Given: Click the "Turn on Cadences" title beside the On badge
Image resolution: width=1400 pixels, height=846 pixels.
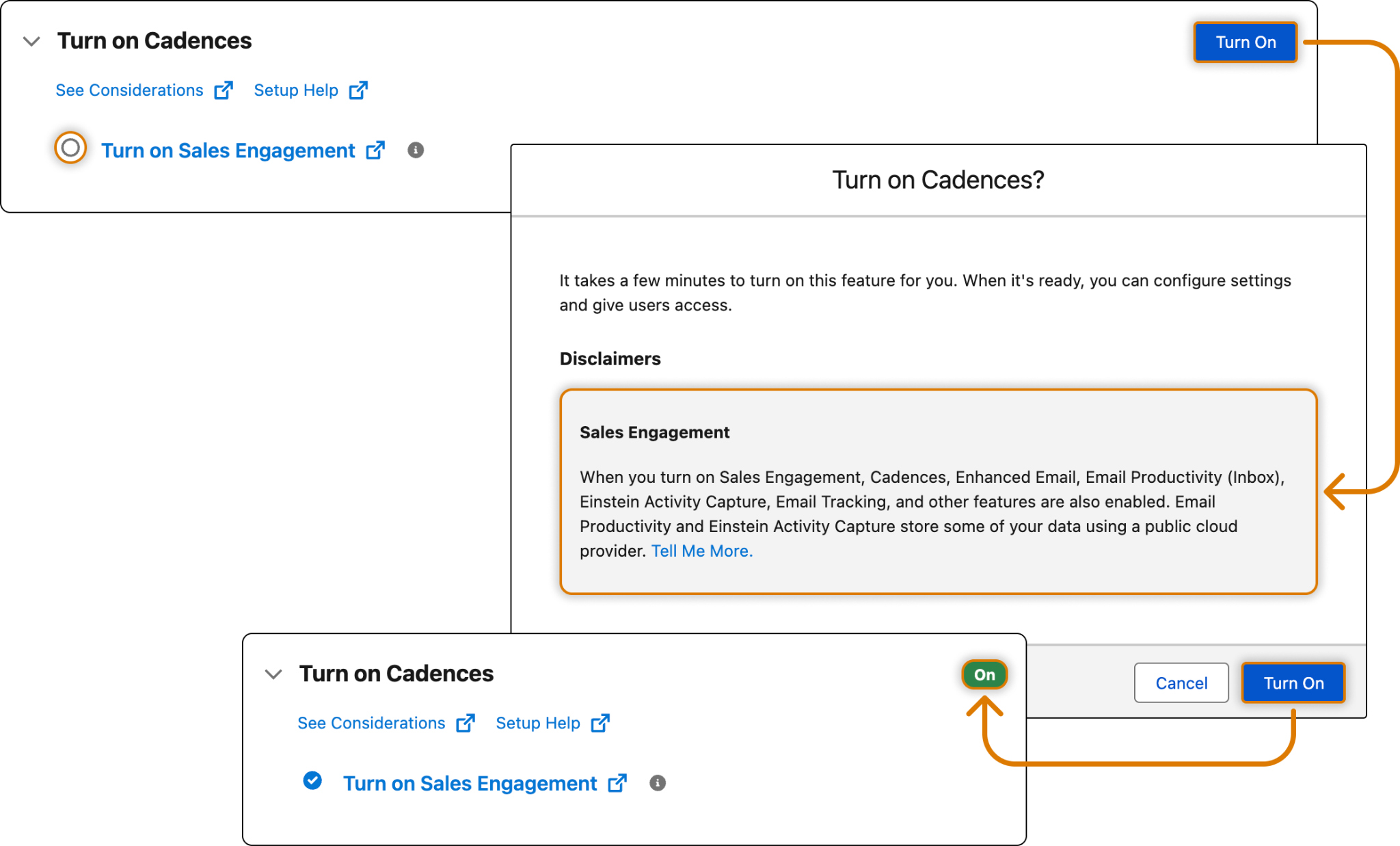Looking at the screenshot, I should 396,674.
